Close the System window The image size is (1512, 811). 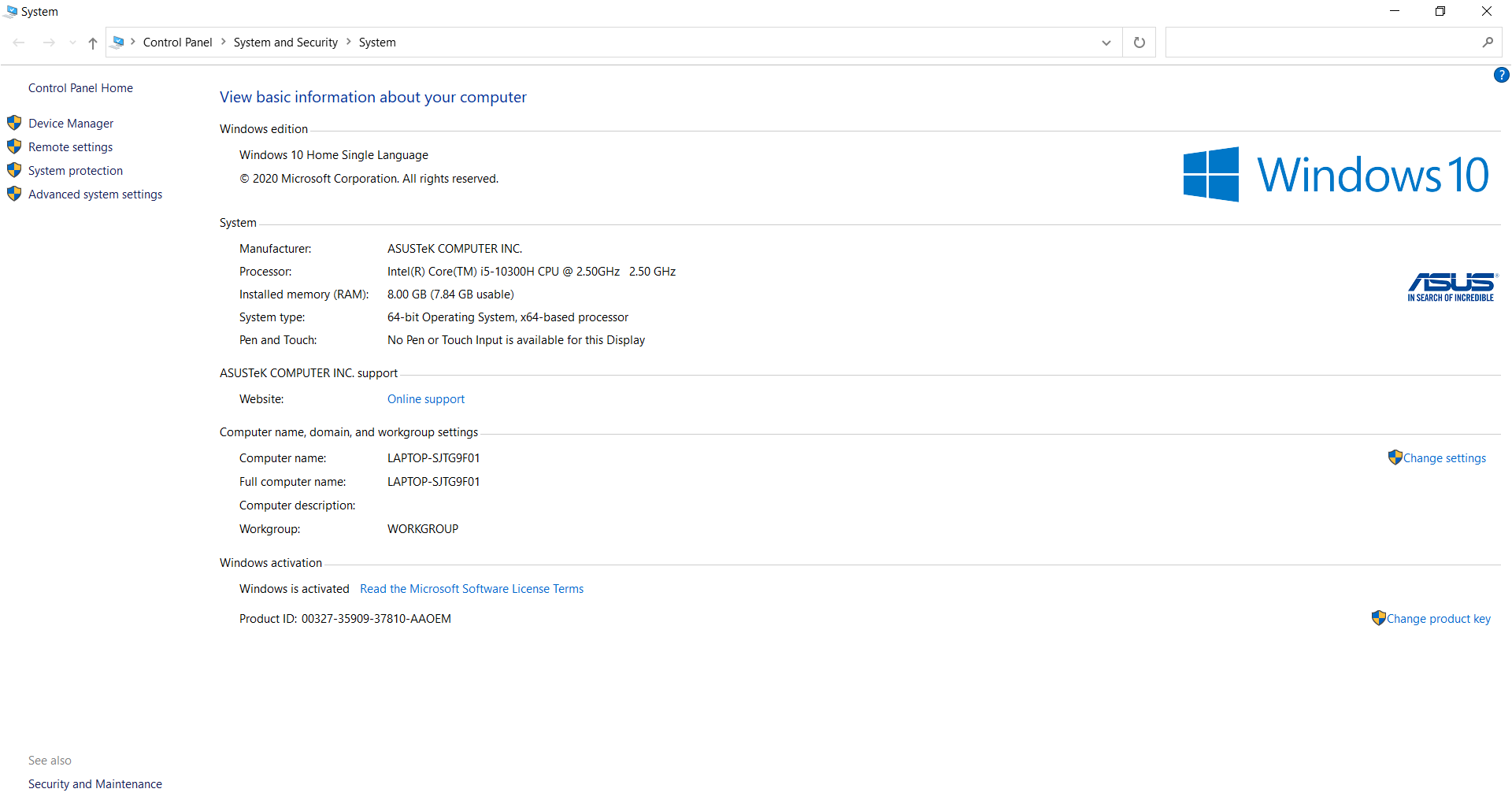[x=1487, y=11]
